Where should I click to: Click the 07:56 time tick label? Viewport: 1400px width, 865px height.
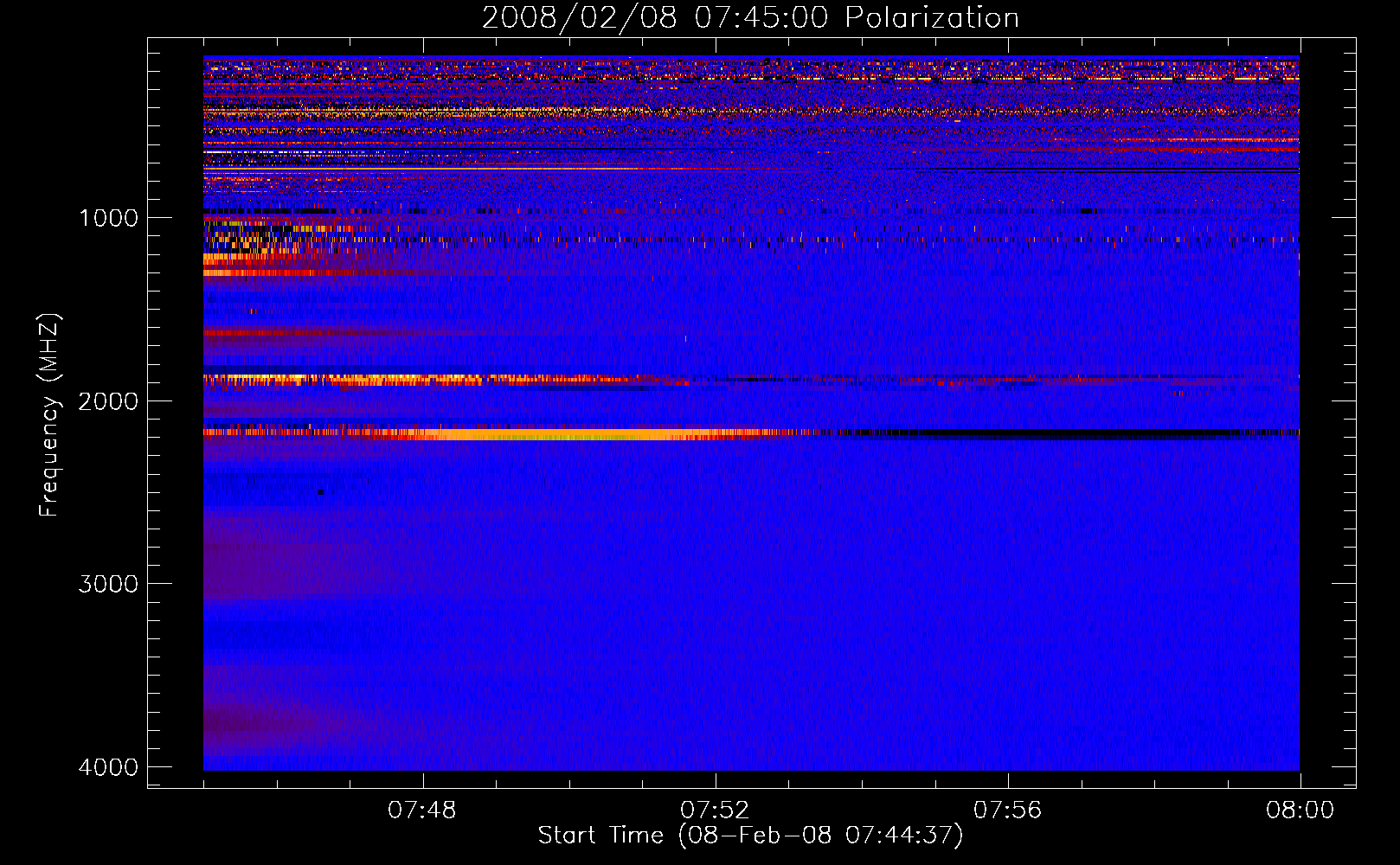1007,811
